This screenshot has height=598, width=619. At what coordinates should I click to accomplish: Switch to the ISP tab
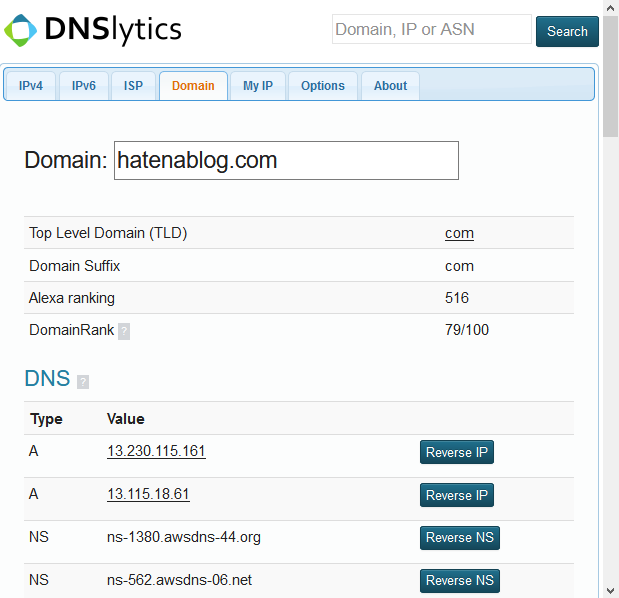tap(133, 86)
